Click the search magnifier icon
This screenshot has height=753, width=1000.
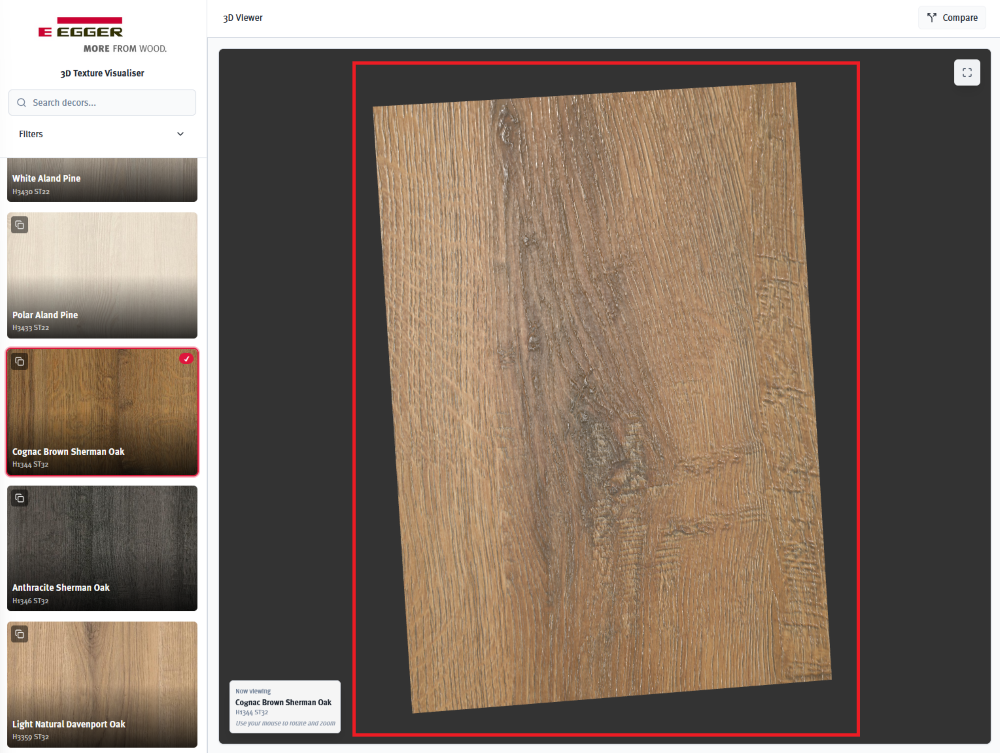coord(22,103)
